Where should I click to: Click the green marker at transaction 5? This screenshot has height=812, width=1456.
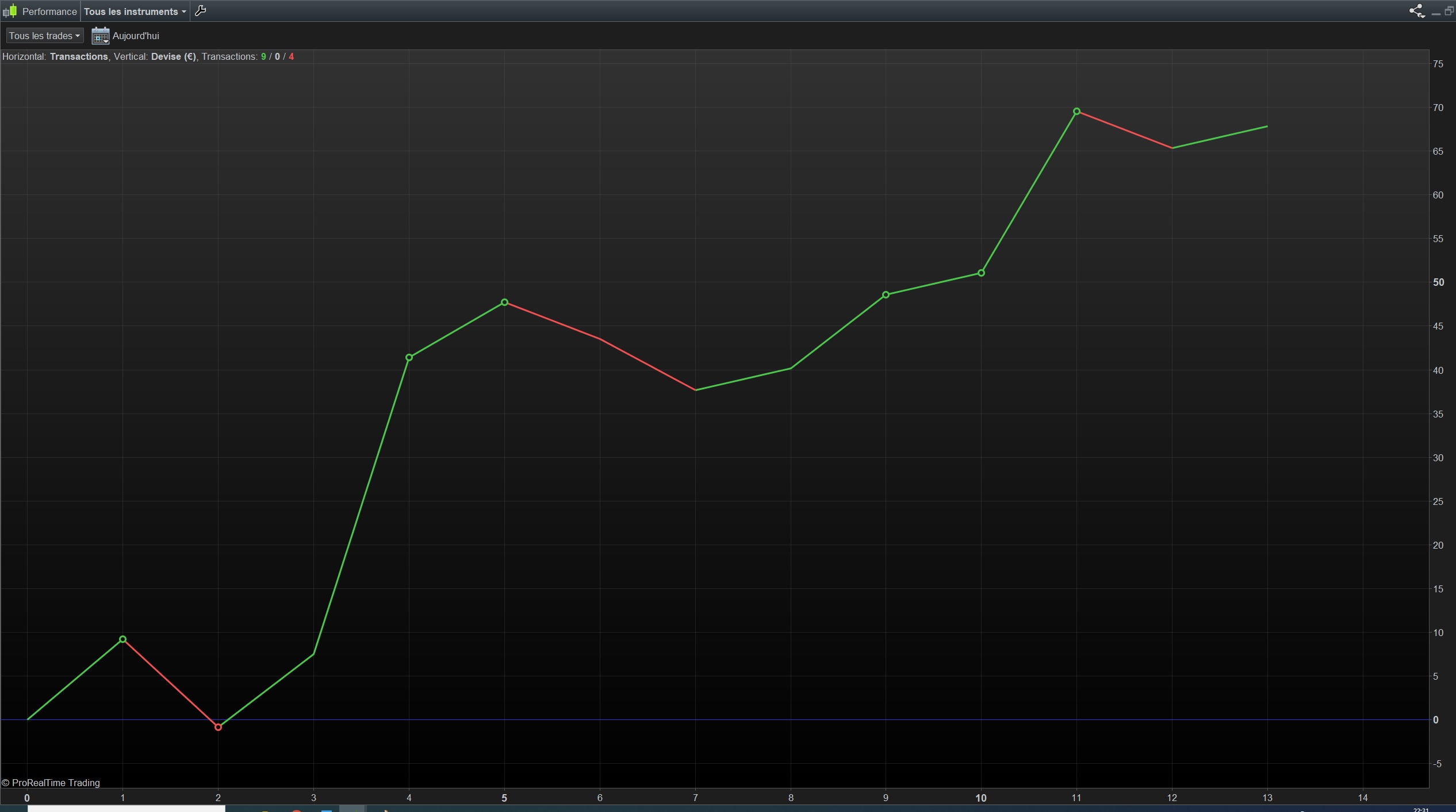[504, 302]
